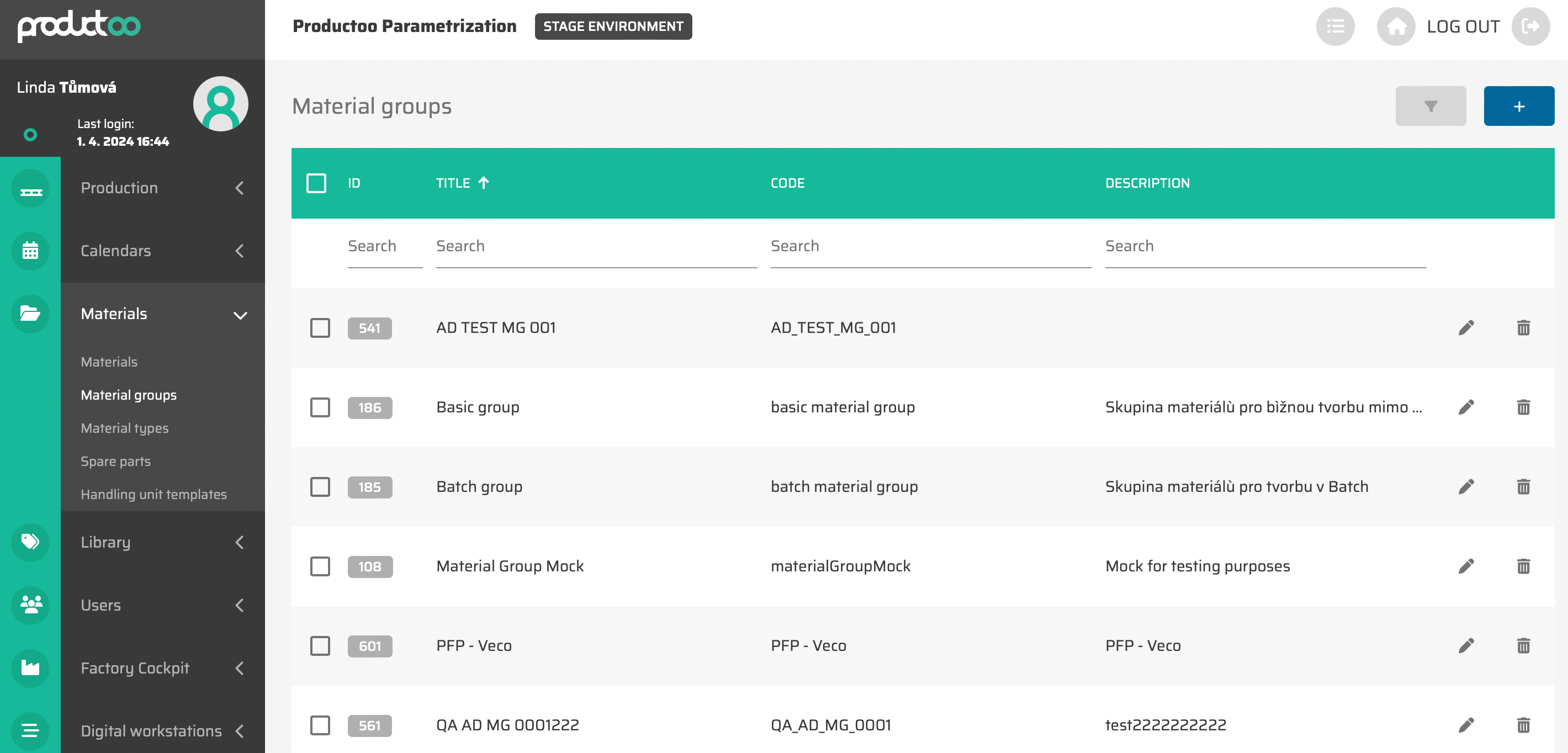Click the home icon in top bar
This screenshot has height=753, width=1568.
pos(1396,26)
